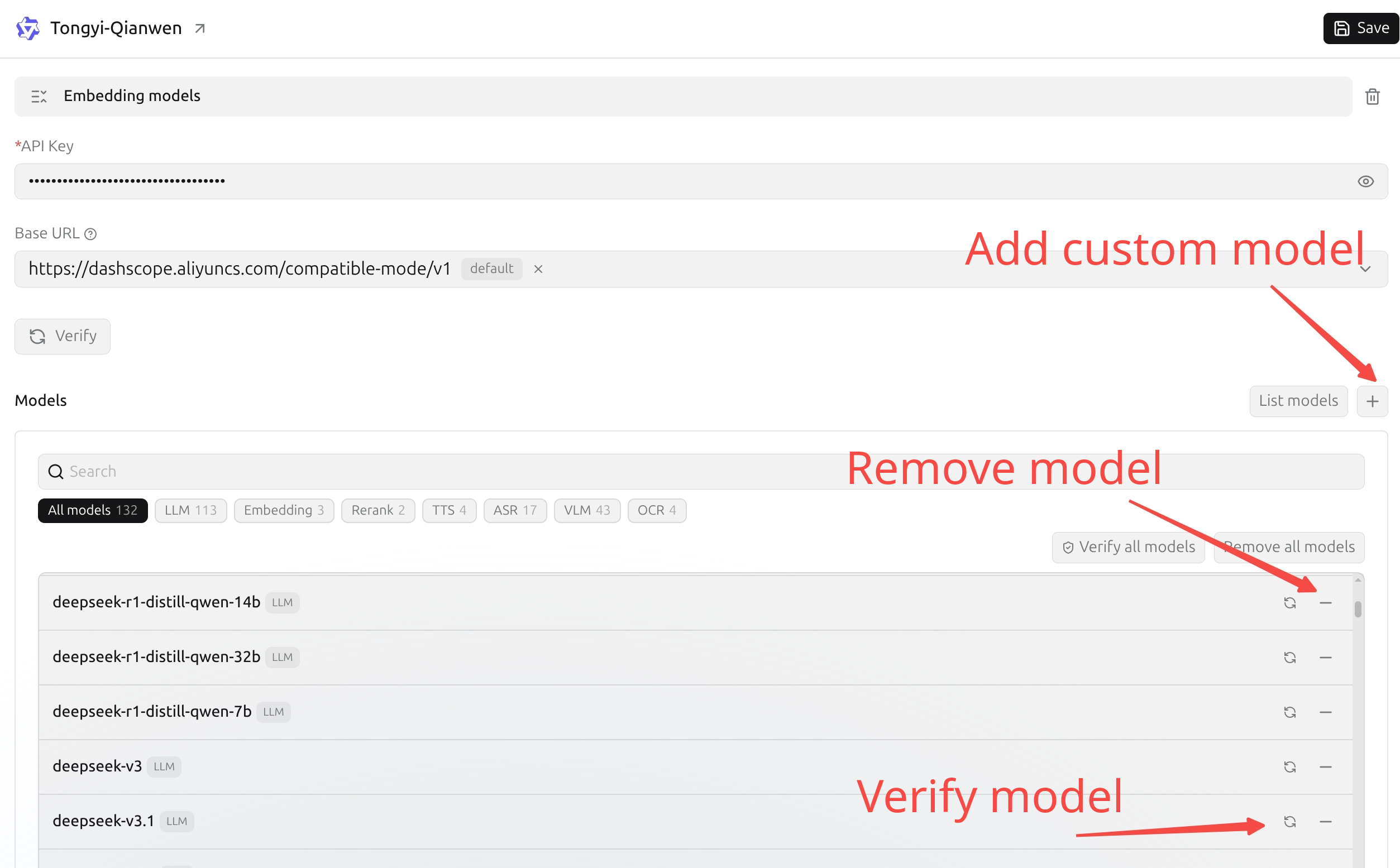Verify the deepseek-v3.1 model
1400x868 pixels.
[x=1290, y=822]
